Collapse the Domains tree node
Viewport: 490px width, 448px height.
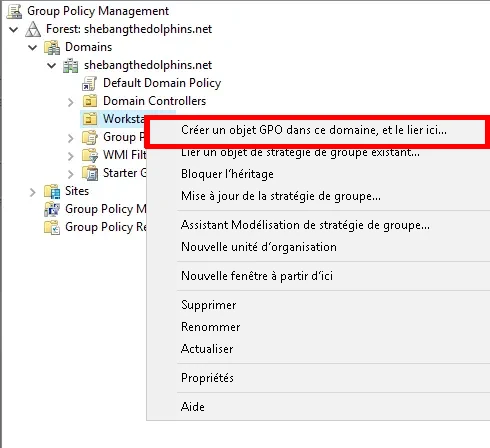(33, 47)
